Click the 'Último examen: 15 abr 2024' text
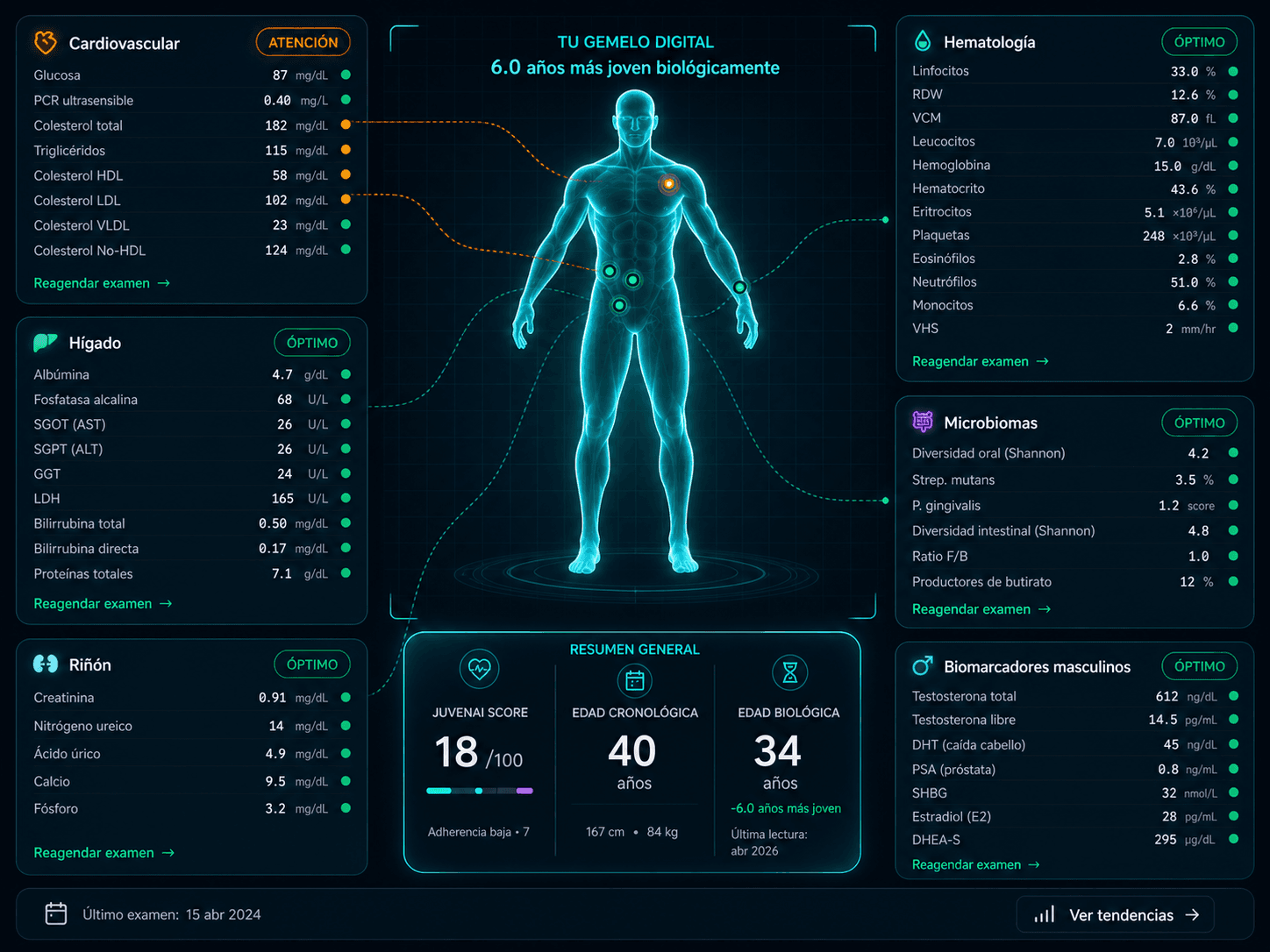This screenshot has width=1270, height=952. (172, 914)
